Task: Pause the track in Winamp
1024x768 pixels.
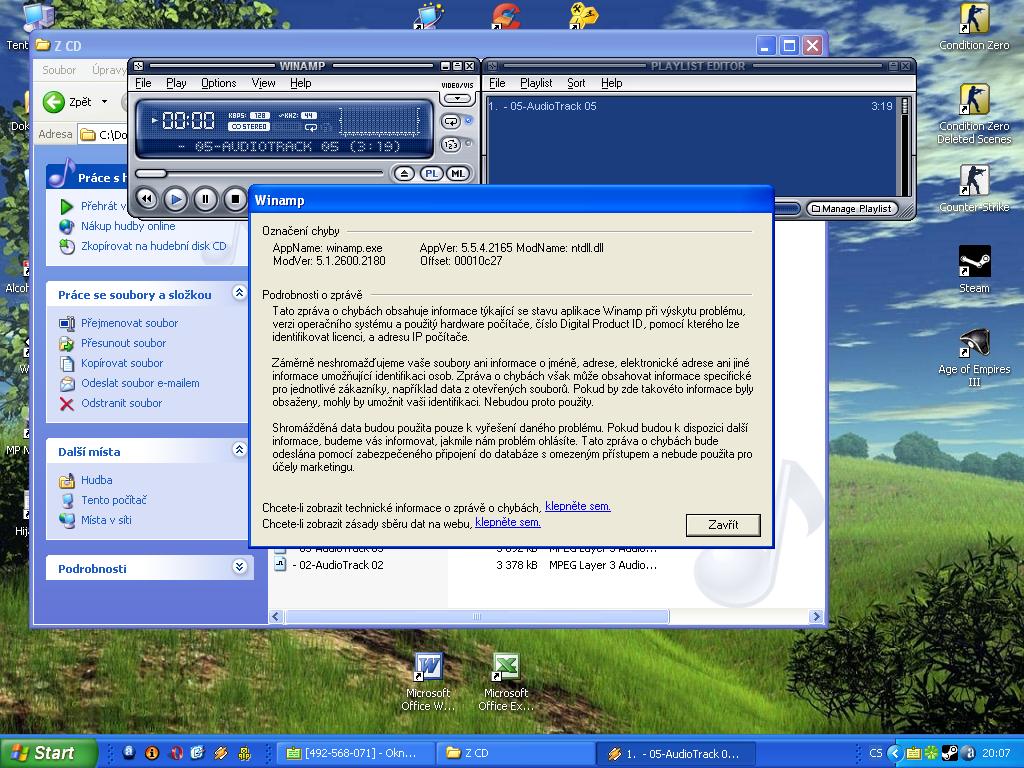Action: click(x=205, y=199)
